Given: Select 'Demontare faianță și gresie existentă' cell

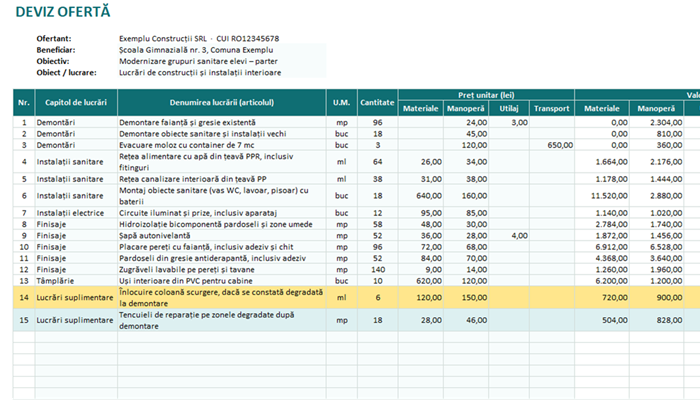Looking at the screenshot, I should coord(222,122).
